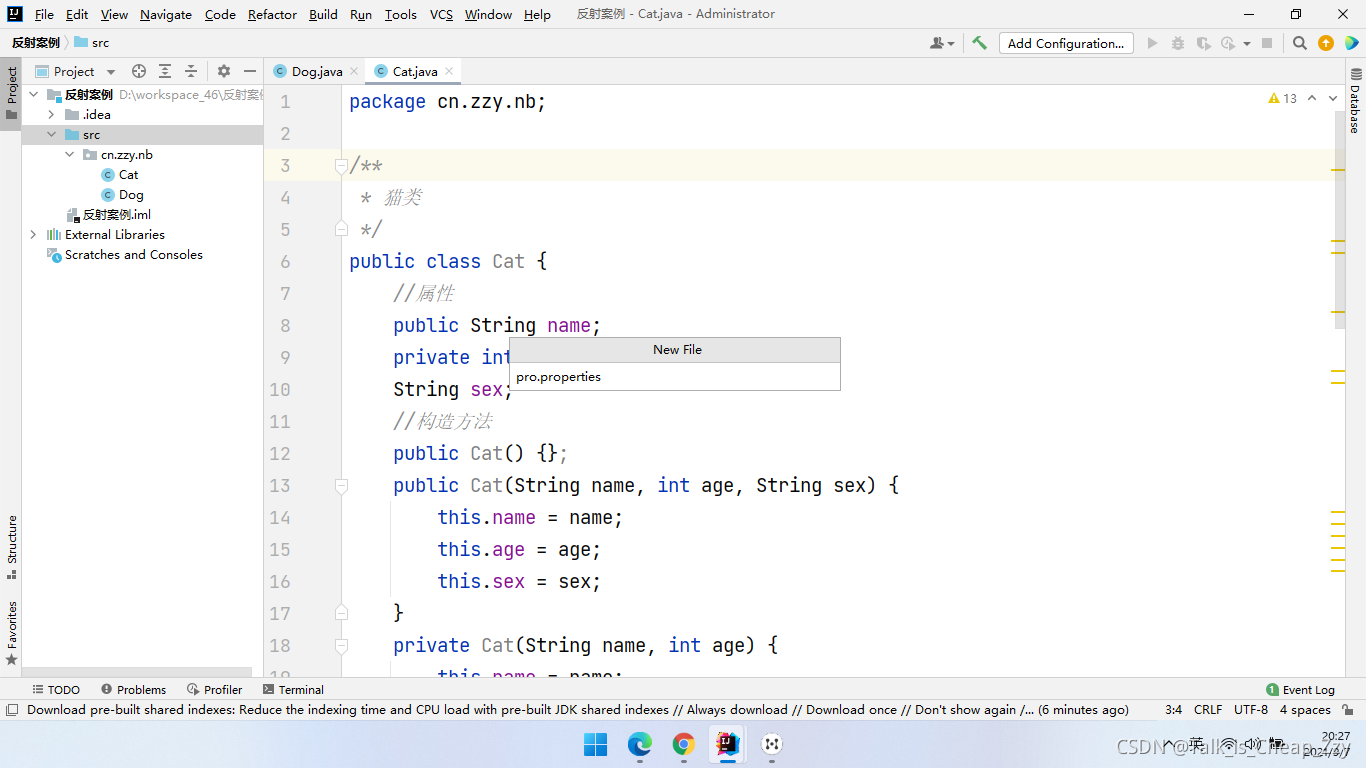Viewport: 1366px width, 768px height.
Task: Open the Project panel gear options
Action: [224, 71]
